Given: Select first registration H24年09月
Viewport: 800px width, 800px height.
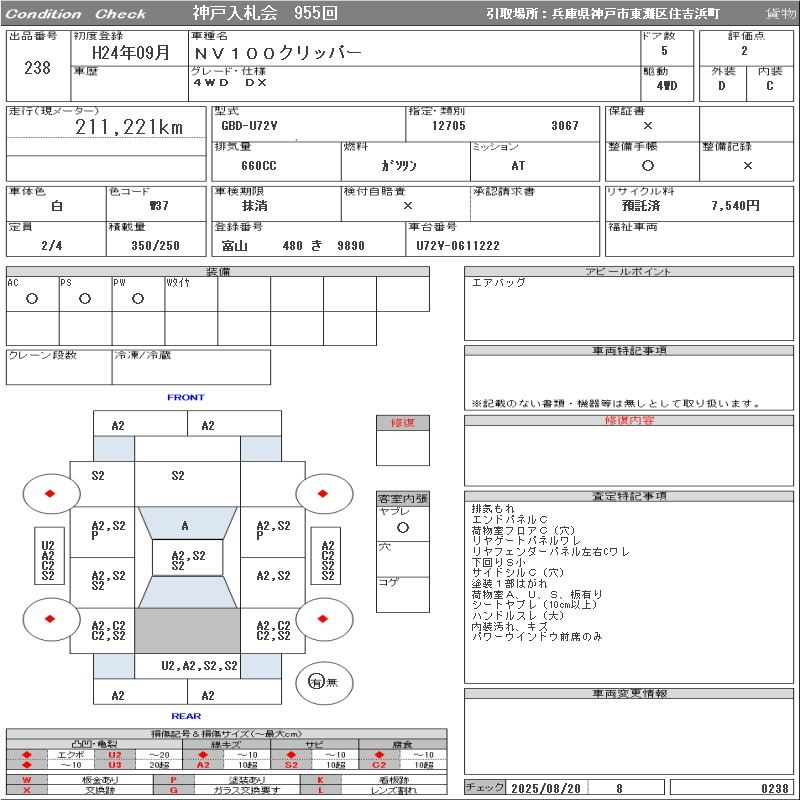Looking at the screenshot, I should [x=131, y=52].
